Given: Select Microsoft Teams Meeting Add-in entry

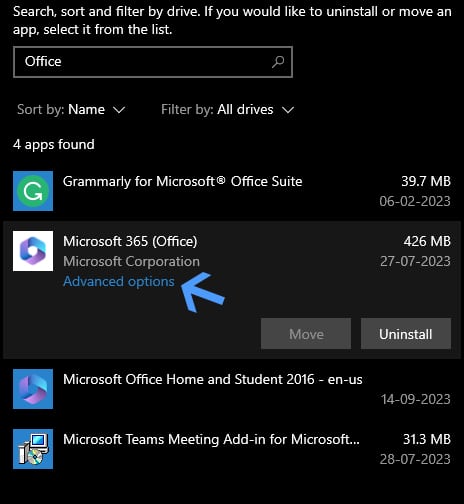Looking at the screenshot, I should pos(232,449).
